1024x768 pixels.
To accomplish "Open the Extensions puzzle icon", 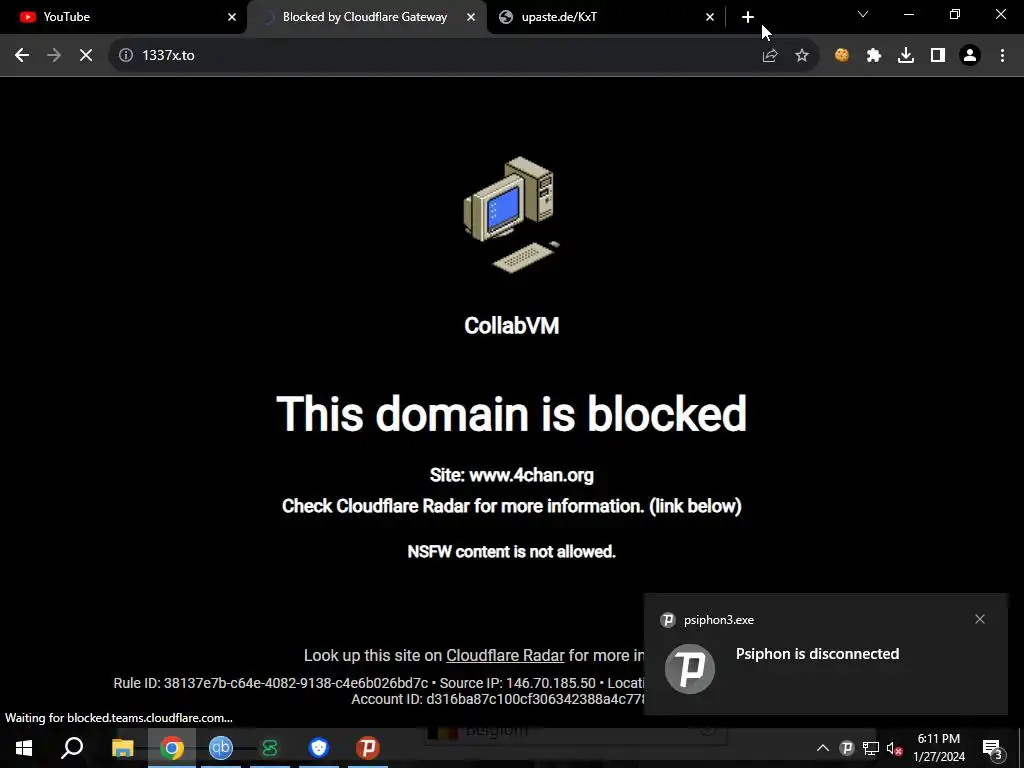I will [x=874, y=56].
